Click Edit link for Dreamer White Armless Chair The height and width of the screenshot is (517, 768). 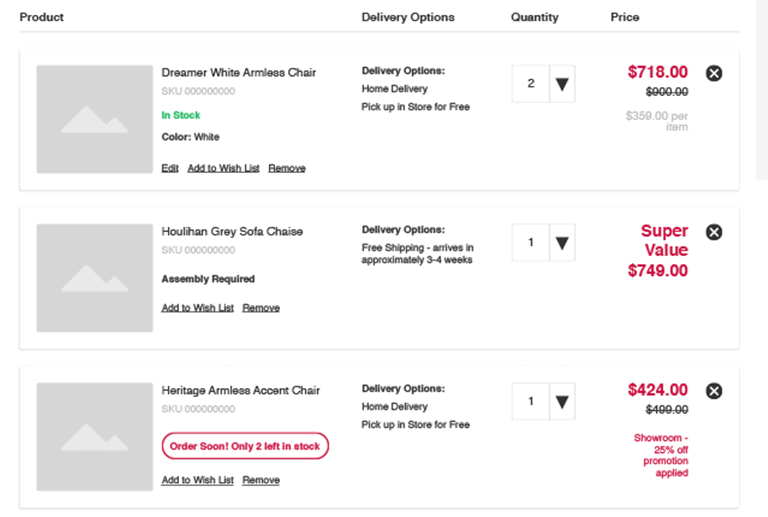coord(170,168)
